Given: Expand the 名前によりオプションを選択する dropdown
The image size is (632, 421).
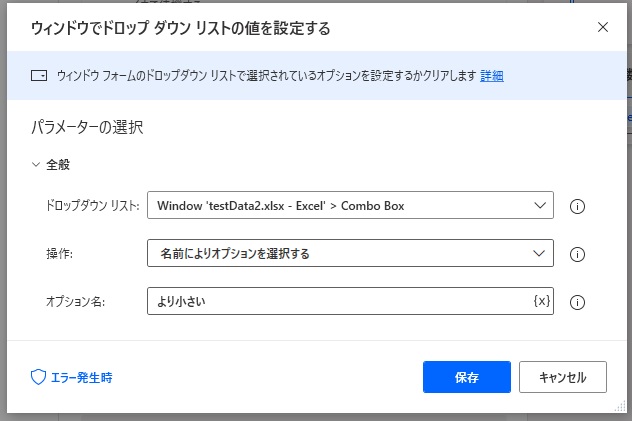Looking at the screenshot, I should pos(350,254).
